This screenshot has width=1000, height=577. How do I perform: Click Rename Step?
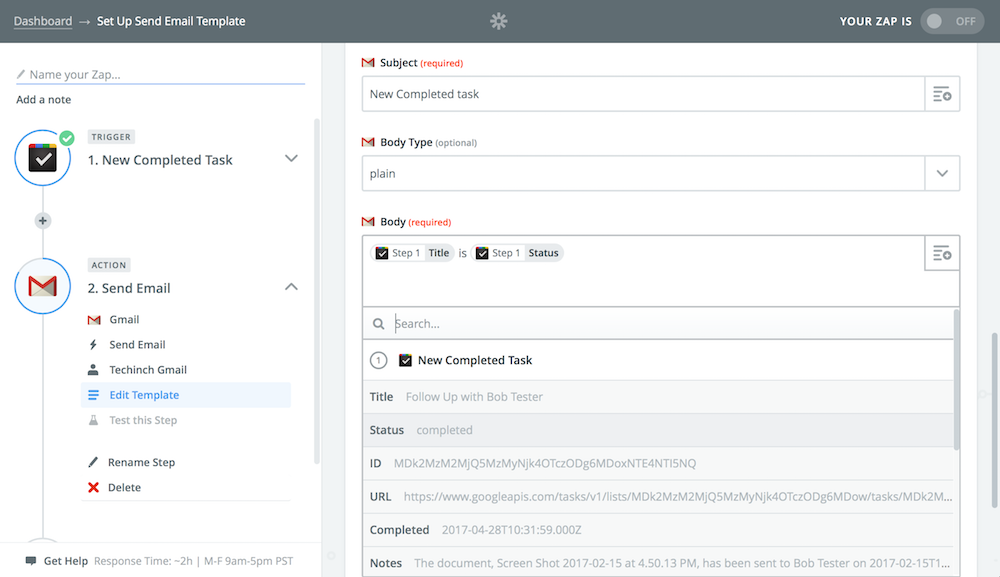tap(141, 462)
